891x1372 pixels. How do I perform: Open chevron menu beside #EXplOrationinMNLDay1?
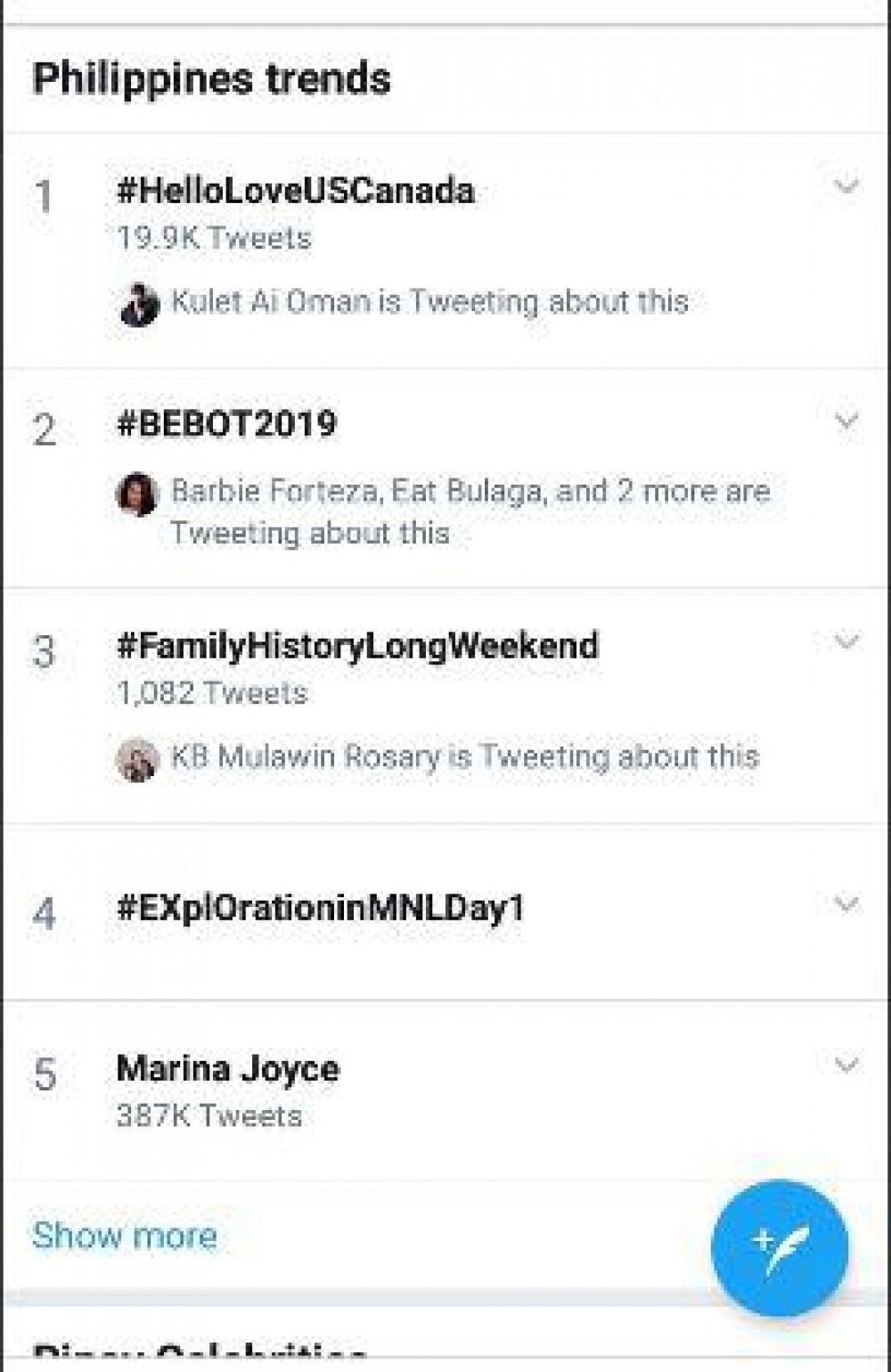coord(846,904)
